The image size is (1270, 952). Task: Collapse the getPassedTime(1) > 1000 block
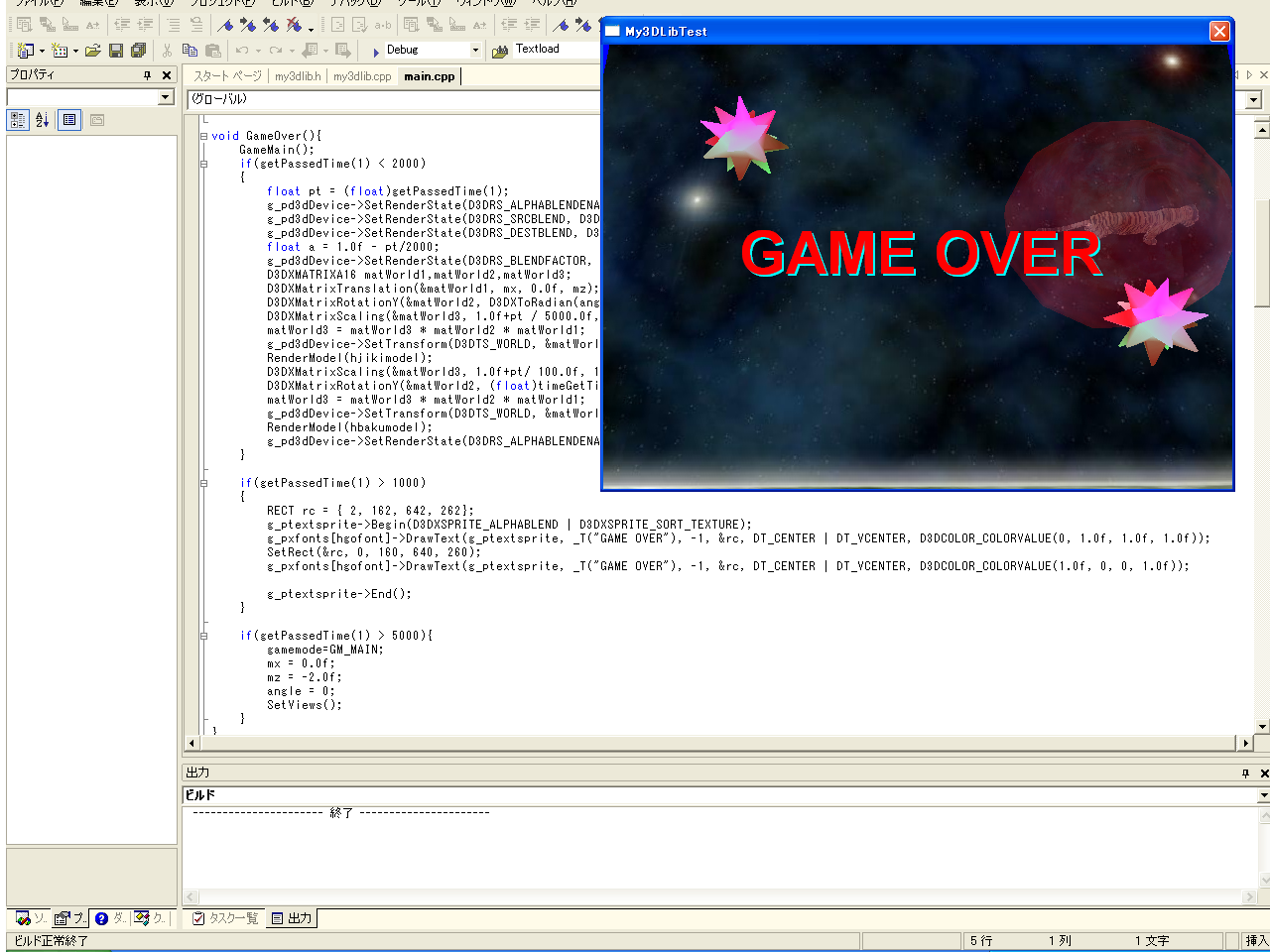click(204, 484)
